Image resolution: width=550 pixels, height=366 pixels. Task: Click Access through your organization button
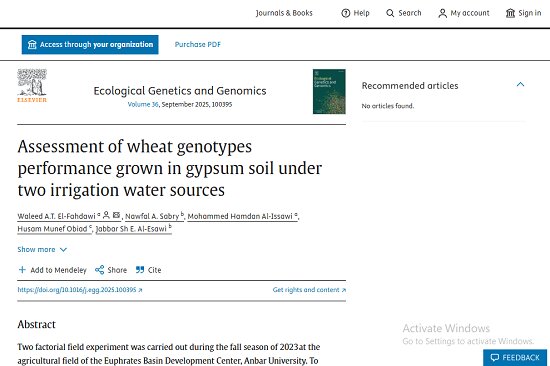(x=90, y=45)
